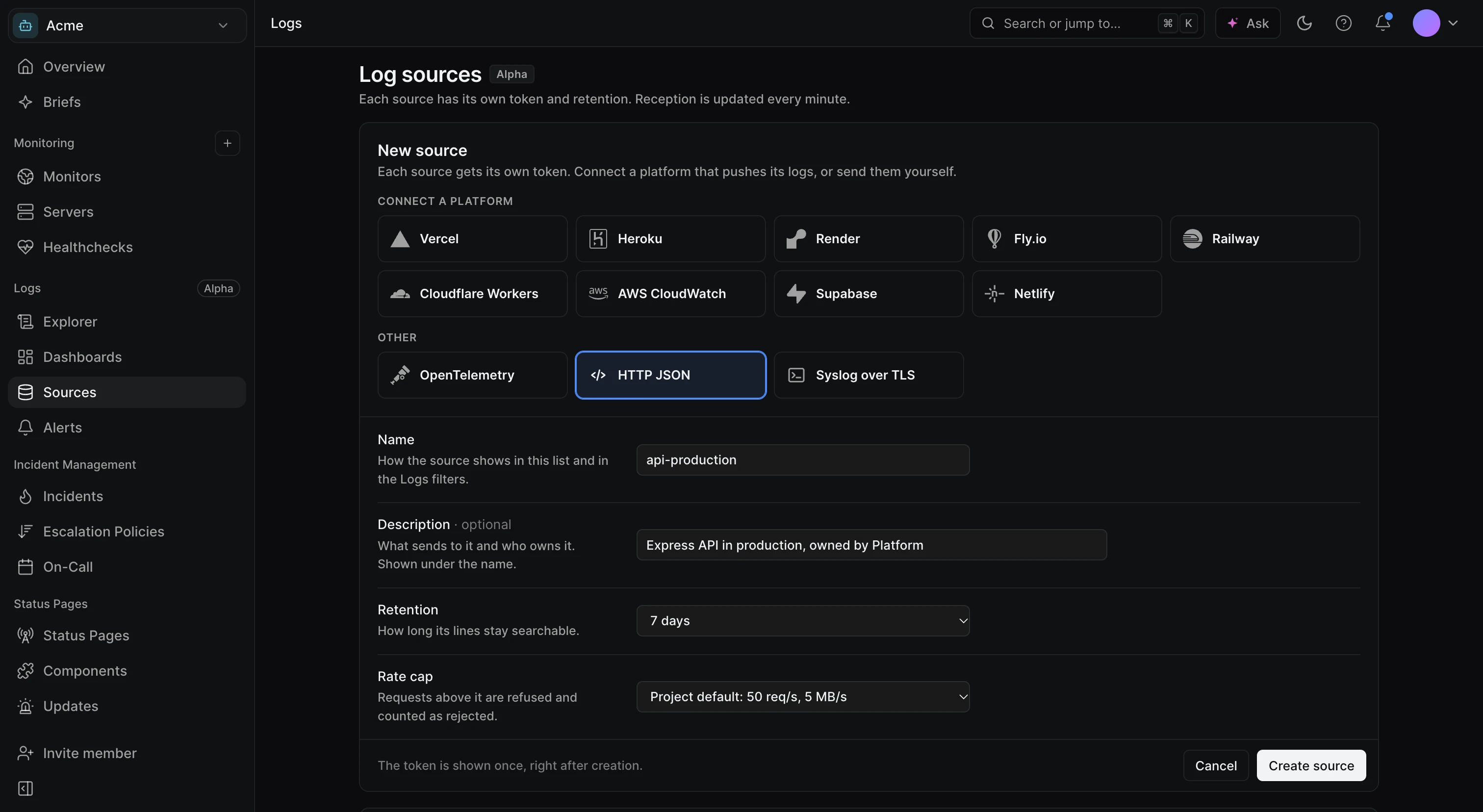Open Monitors page
The image size is (1483, 812).
[127, 177]
